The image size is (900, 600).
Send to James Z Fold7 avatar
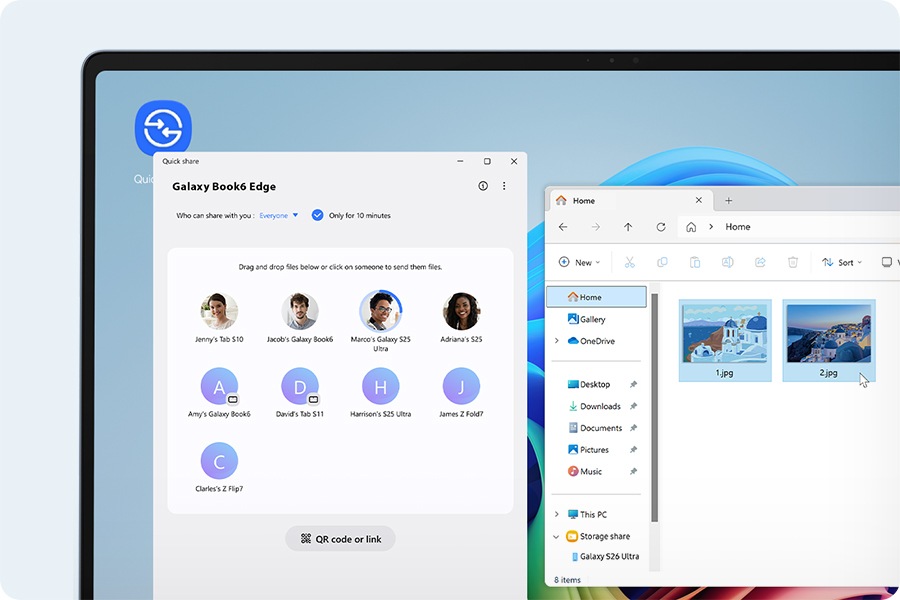point(461,386)
